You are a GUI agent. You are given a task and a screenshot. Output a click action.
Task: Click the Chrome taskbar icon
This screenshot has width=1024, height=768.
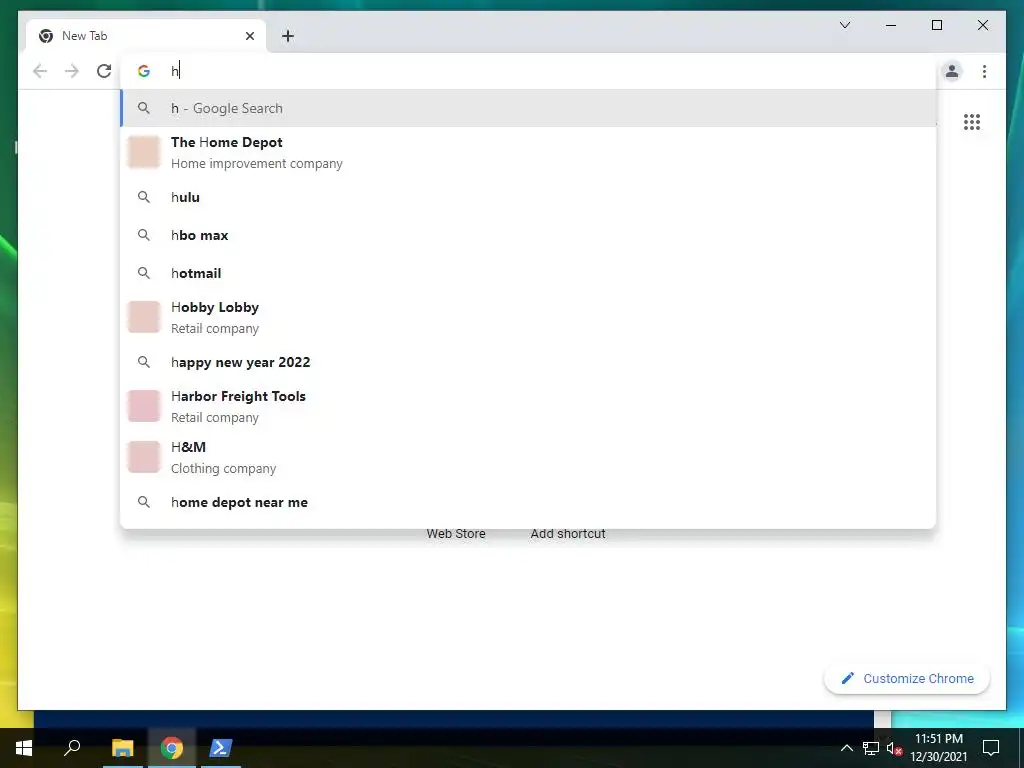(x=172, y=748)
